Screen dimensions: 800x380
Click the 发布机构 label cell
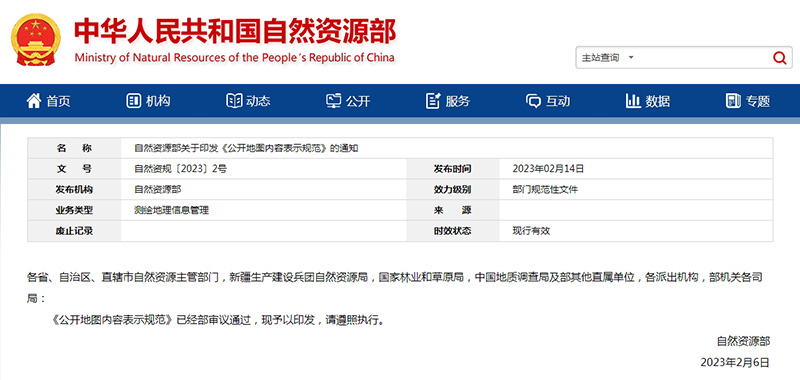tap(74, 189)
